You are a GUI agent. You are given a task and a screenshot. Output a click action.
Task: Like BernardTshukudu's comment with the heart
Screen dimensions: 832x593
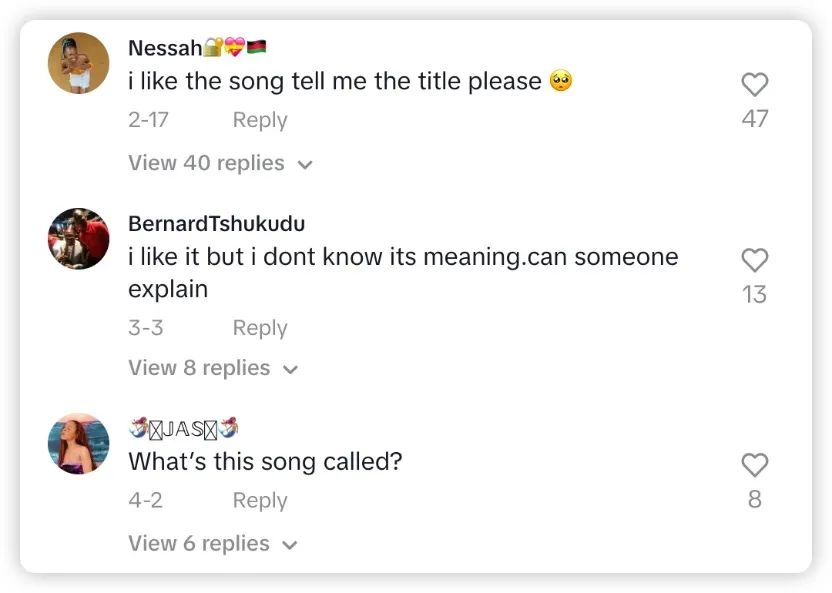(x=754, y=260)
